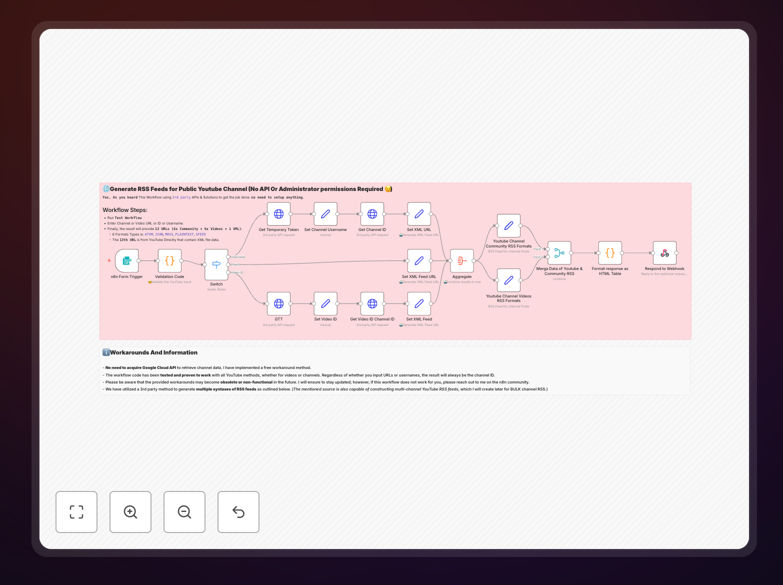Click the 'No need to acquire Google Cloud API' line
This screenshot has height=585, width=783.
(x=208, y=367)
